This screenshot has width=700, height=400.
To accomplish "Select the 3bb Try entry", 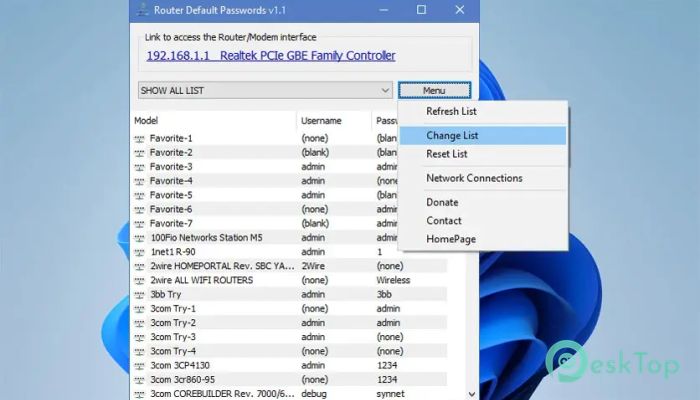I will pos(166,295).
